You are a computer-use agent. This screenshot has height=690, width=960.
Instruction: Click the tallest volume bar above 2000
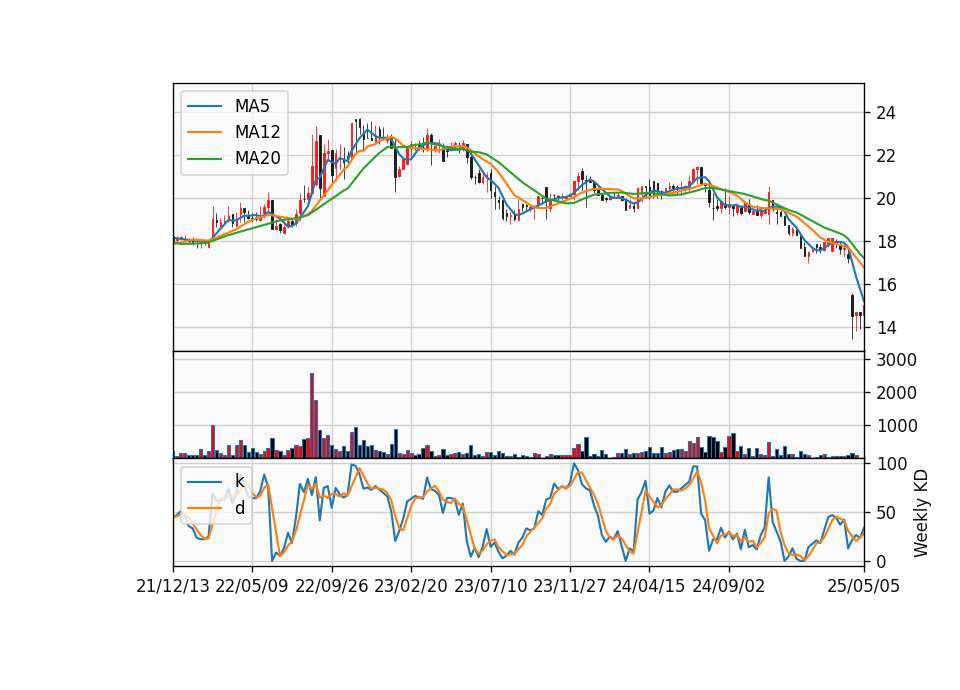pyautogui.click(x=312, y=416)
